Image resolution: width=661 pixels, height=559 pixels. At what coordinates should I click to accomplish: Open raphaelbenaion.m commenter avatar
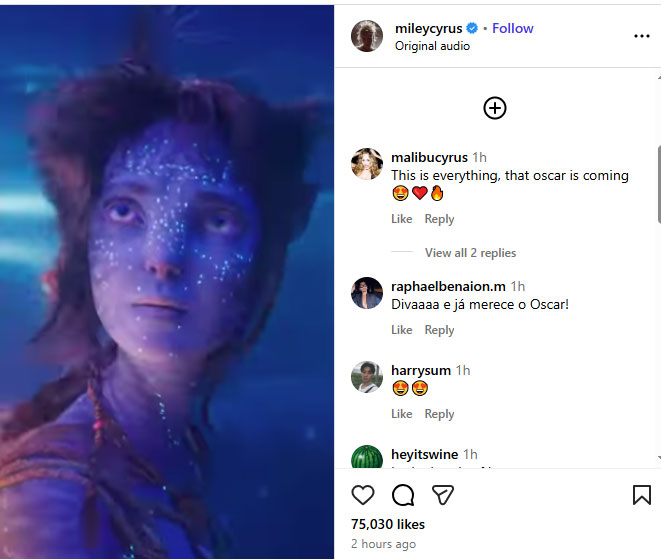pos(367,292)
